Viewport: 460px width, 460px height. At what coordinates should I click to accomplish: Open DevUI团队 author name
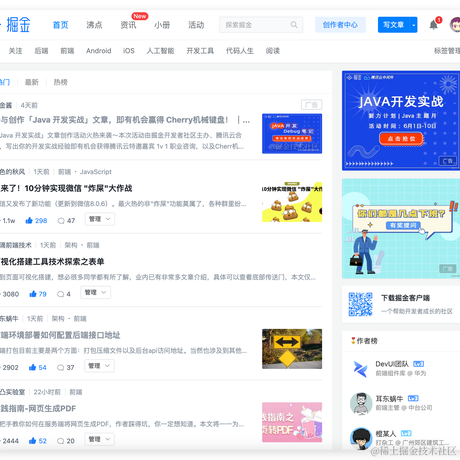(x=392, y=364)
